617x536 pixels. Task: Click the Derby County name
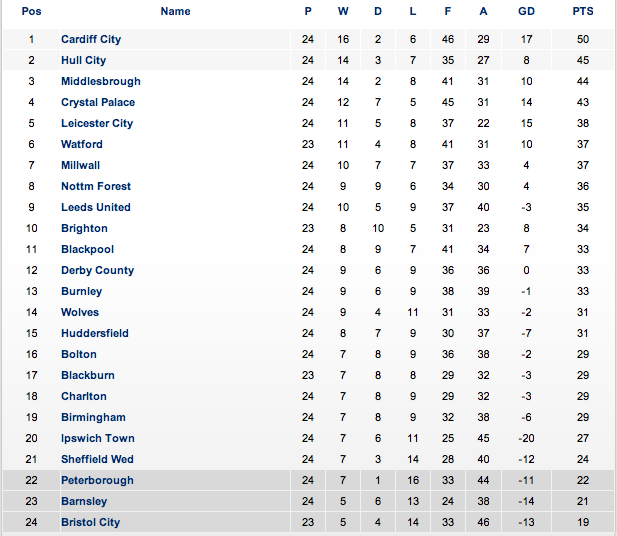tap(97, 270)
